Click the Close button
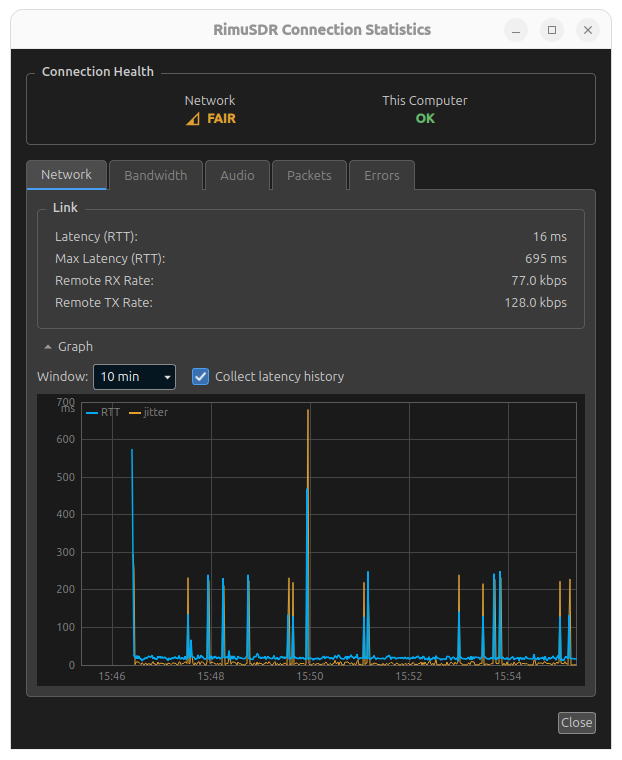Screen dimensions: 622x760 pyautogui.click(x=576, y=722)
